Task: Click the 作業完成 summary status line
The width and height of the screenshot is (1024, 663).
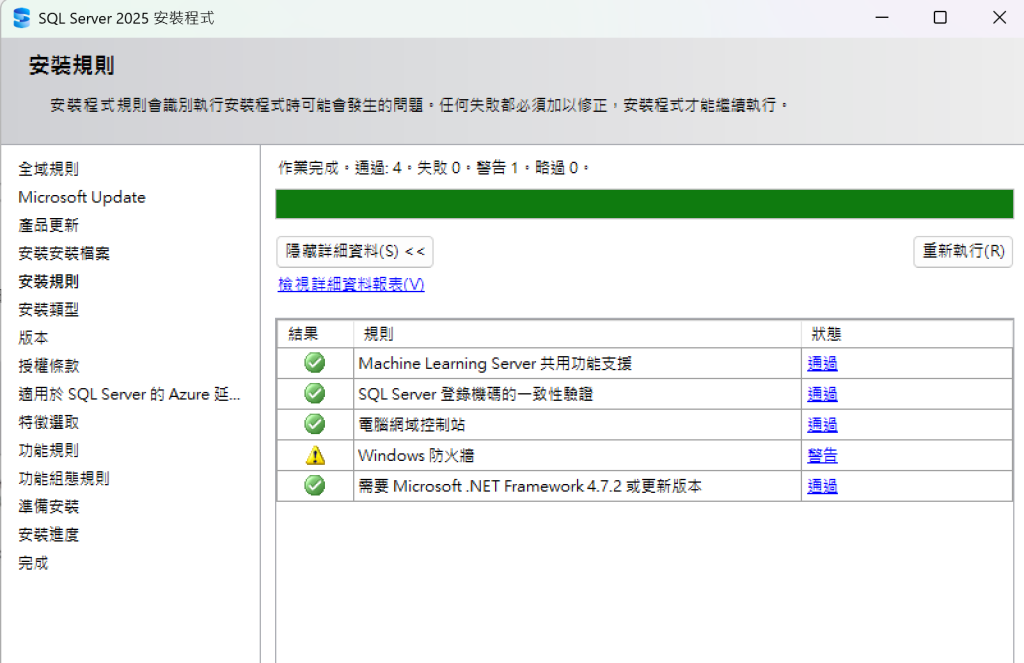Action: click(x=434, y=168)
